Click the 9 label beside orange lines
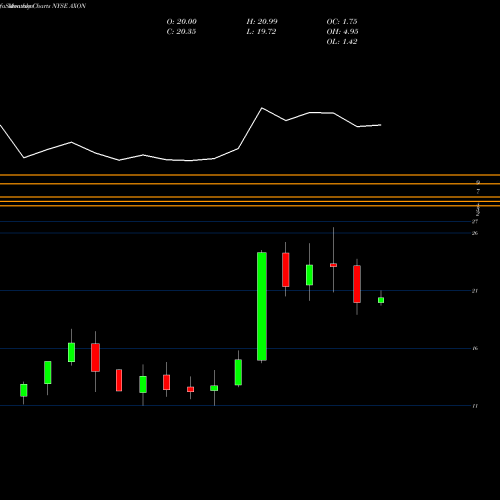This screenshot has width=500, height=500. point(478,182)
